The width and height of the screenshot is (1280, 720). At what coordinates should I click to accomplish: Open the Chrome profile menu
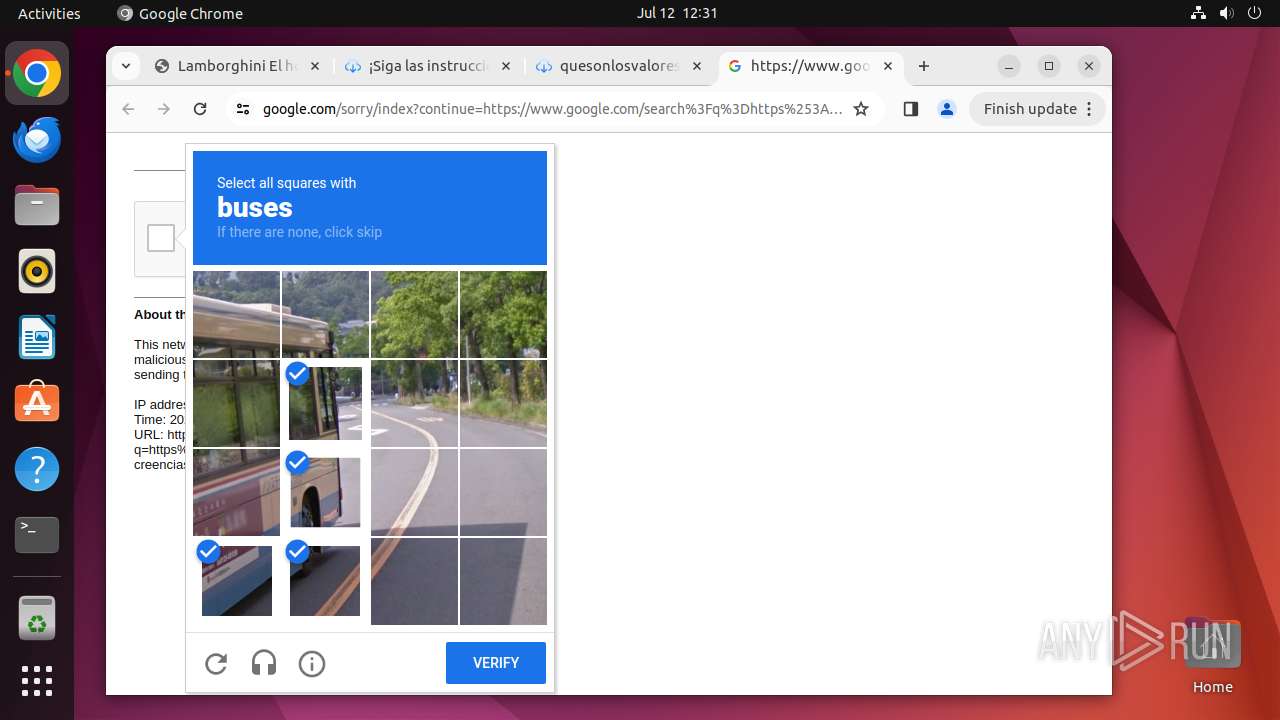(x=947, y=109)
